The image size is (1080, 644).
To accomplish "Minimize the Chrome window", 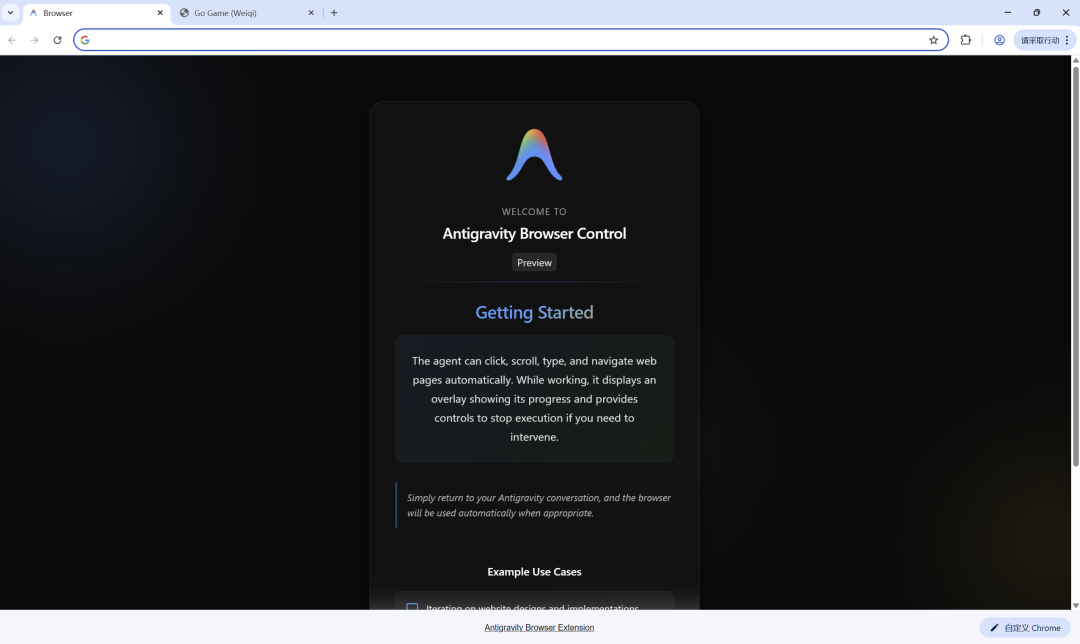I will [1008, 12].
